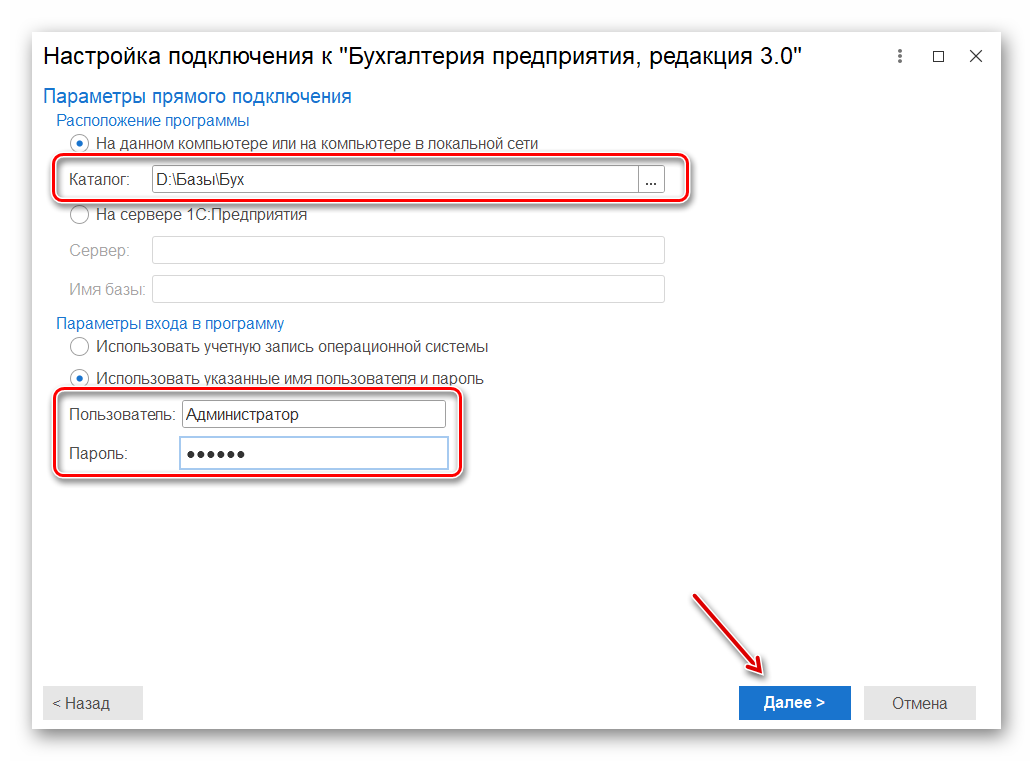
Task: Maximize the connection settings dialog
Action: click(938, 56)
